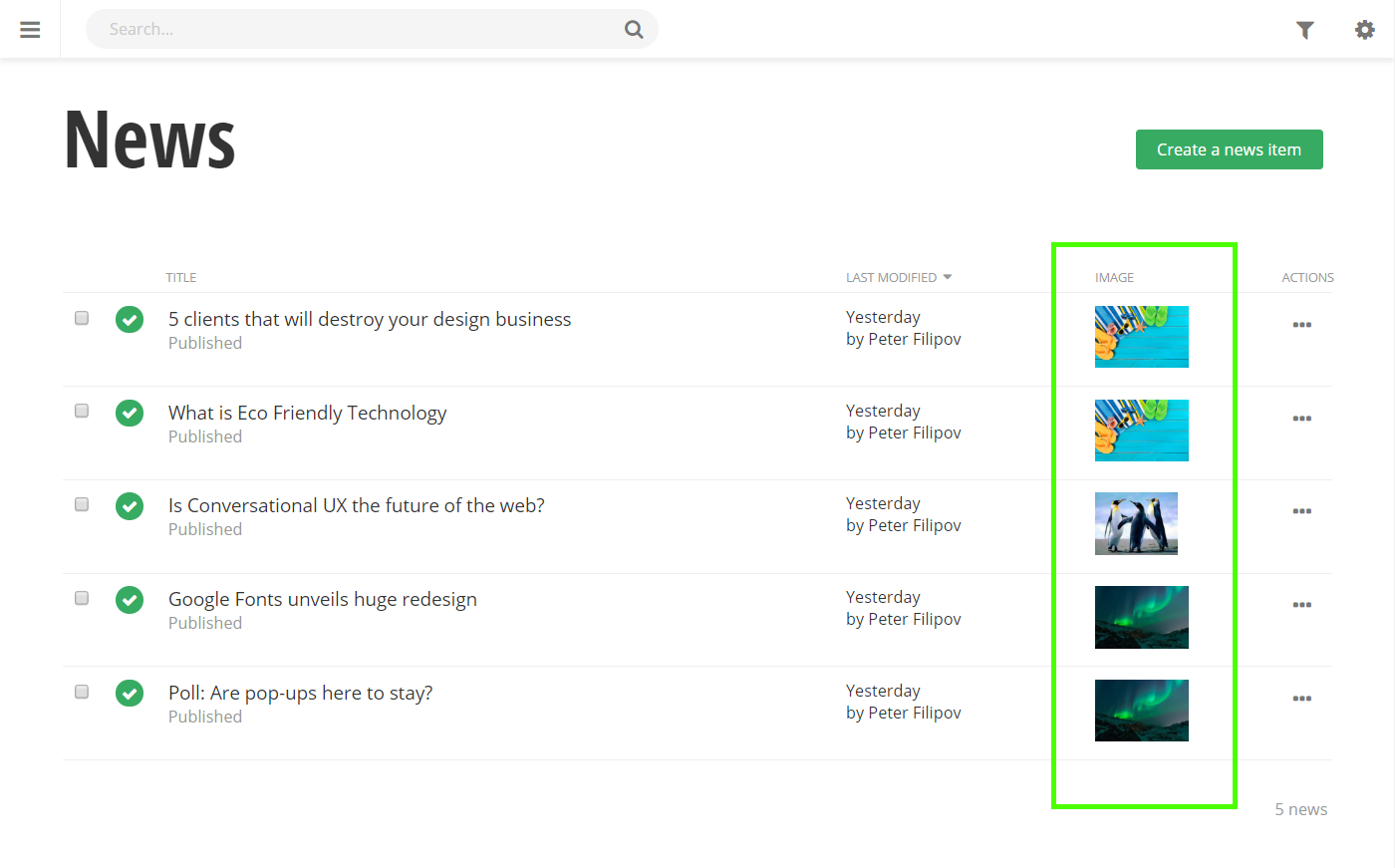The image size is (1395, 868).
Task: Select checkbox for 5 clients article
Action: coord(82,318)
